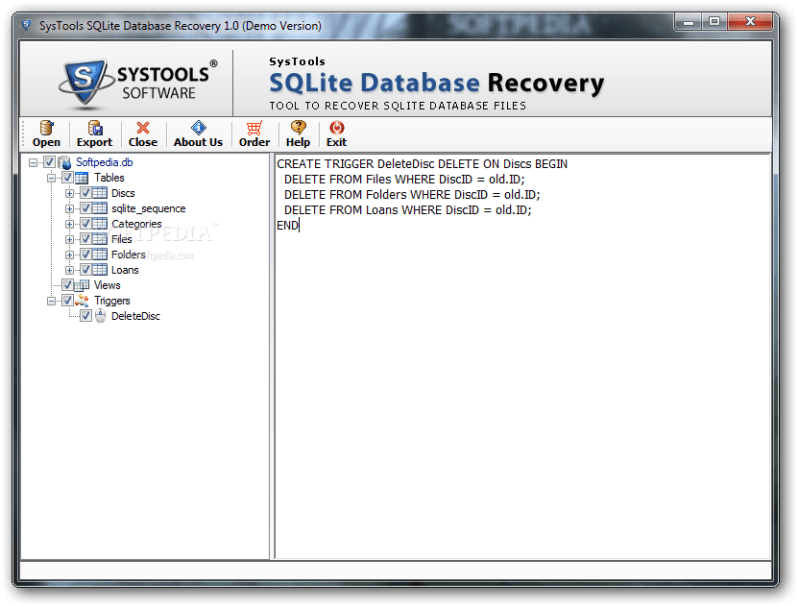Click after END in the SQL text area

(300, 225)
